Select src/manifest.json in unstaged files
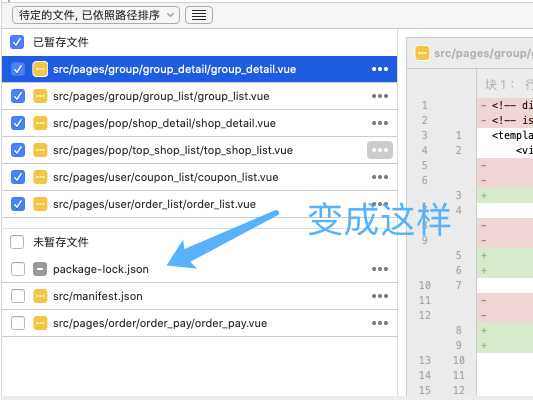Image resolution: width=533 pixels, height=400 pixels. click(200, 296)
